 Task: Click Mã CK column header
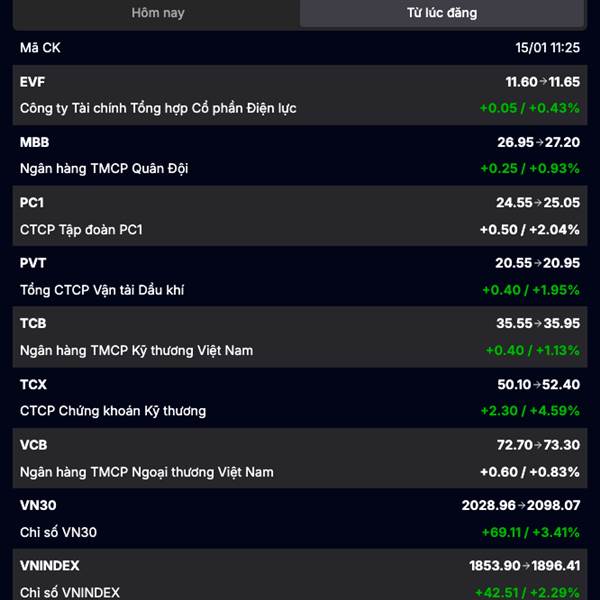tap(40, 48)
